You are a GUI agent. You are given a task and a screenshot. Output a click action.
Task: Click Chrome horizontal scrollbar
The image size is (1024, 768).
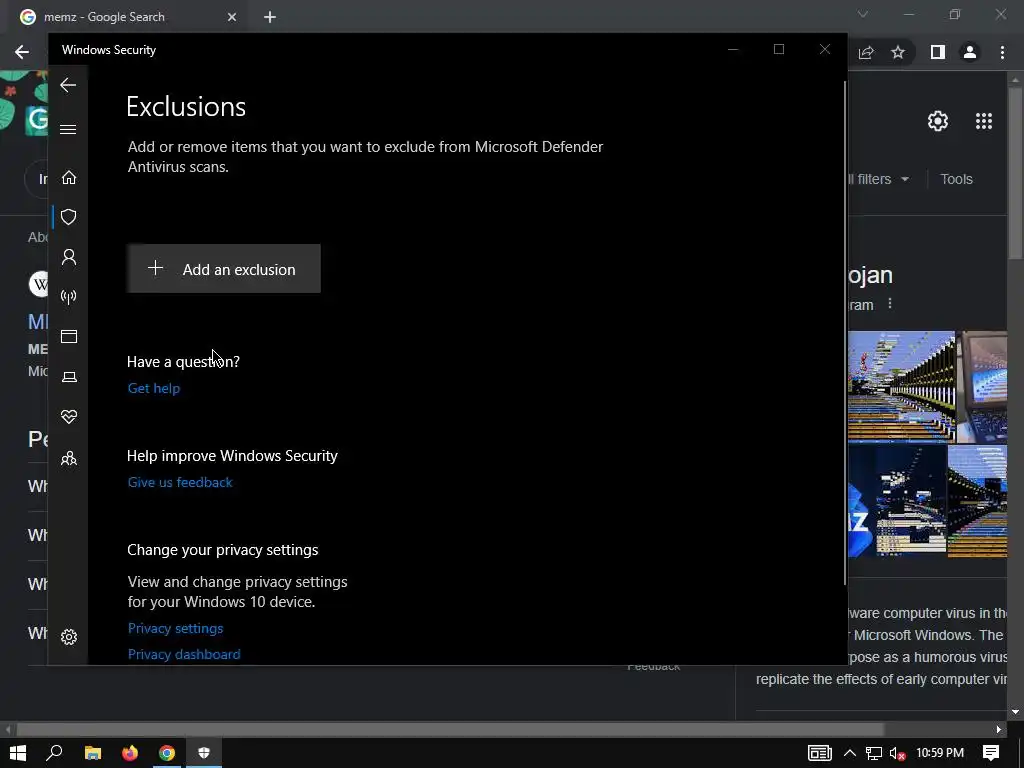coord(451,729)
